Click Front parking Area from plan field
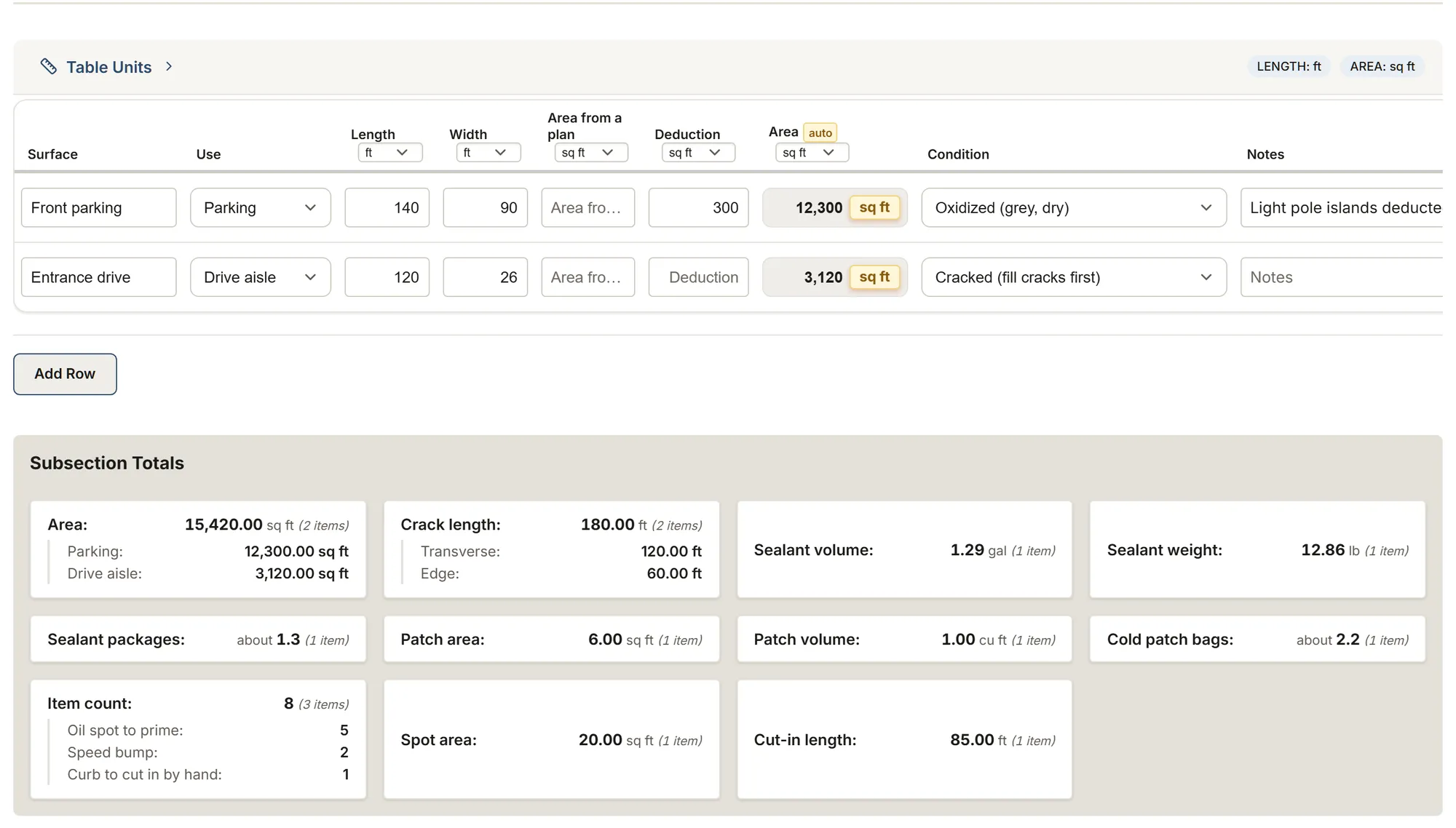Viewport: 1456px width, 828px height. click(588, 207)
